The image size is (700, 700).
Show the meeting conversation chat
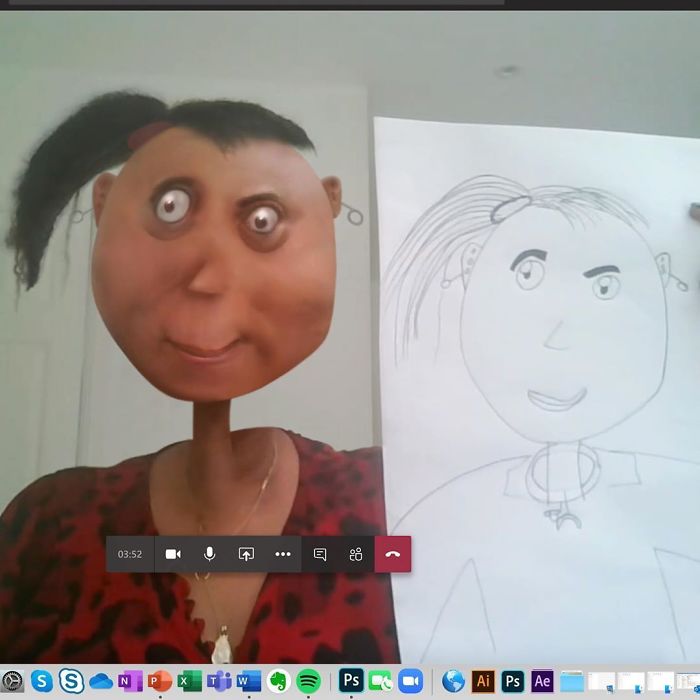320,554
